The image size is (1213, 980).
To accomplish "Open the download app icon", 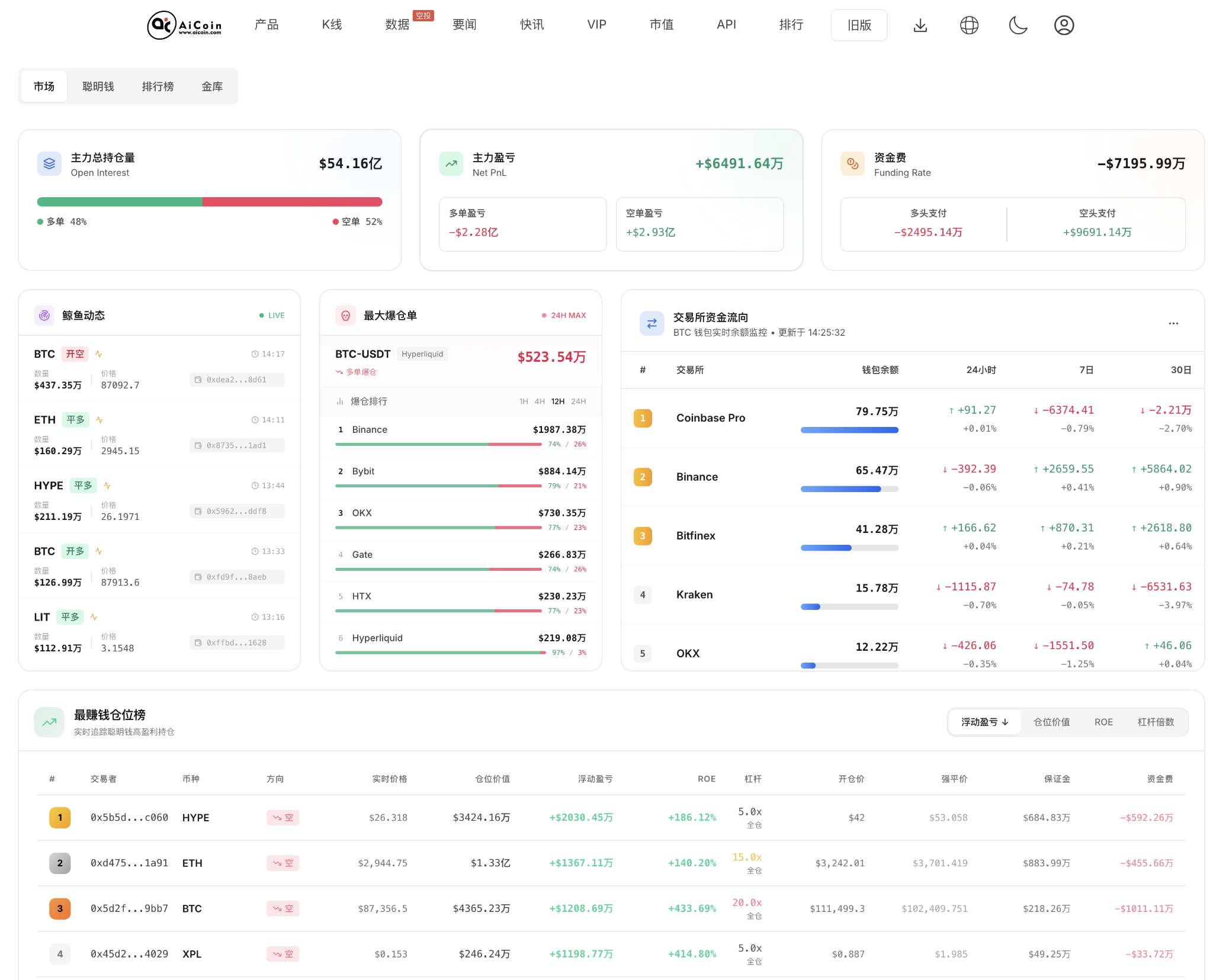I will coord(920,25).
